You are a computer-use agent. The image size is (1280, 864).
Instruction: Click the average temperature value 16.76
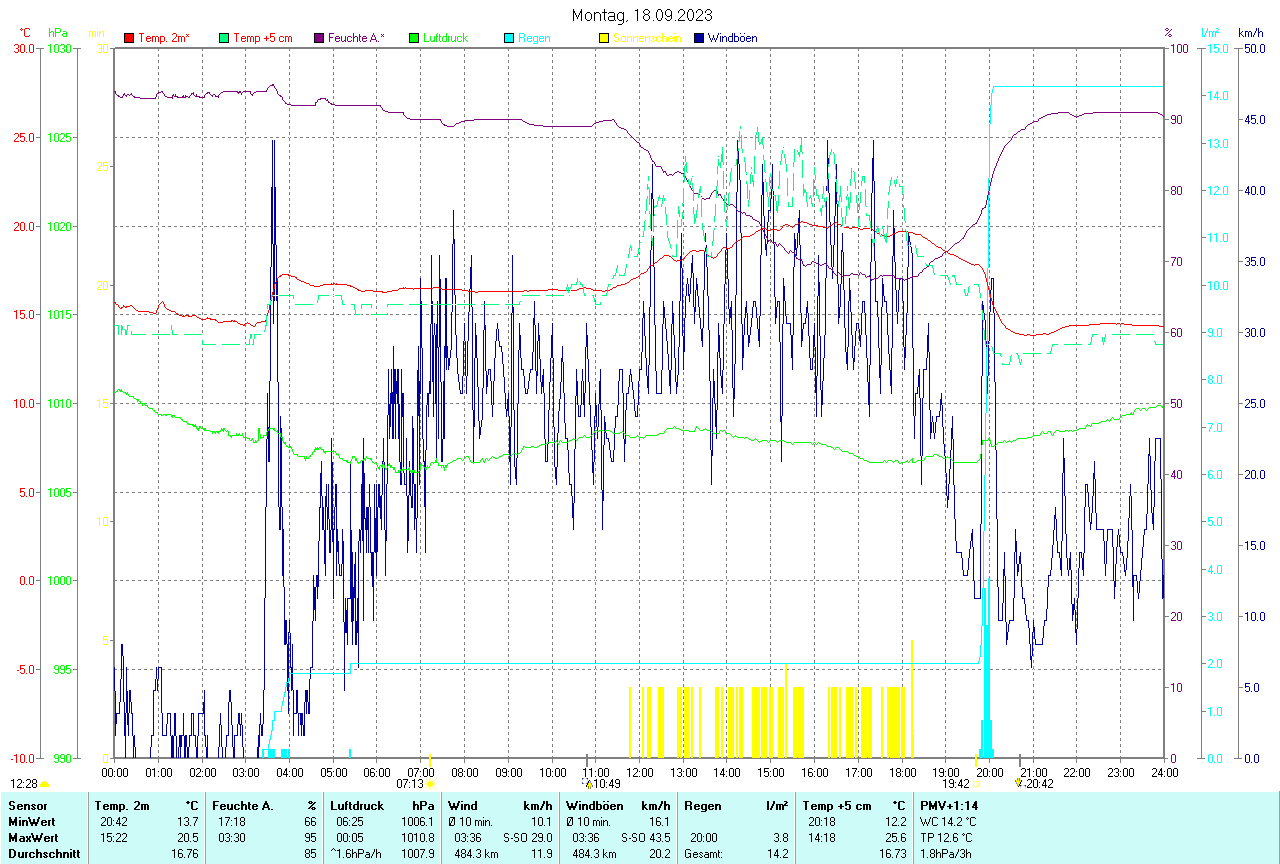(185, 853)
